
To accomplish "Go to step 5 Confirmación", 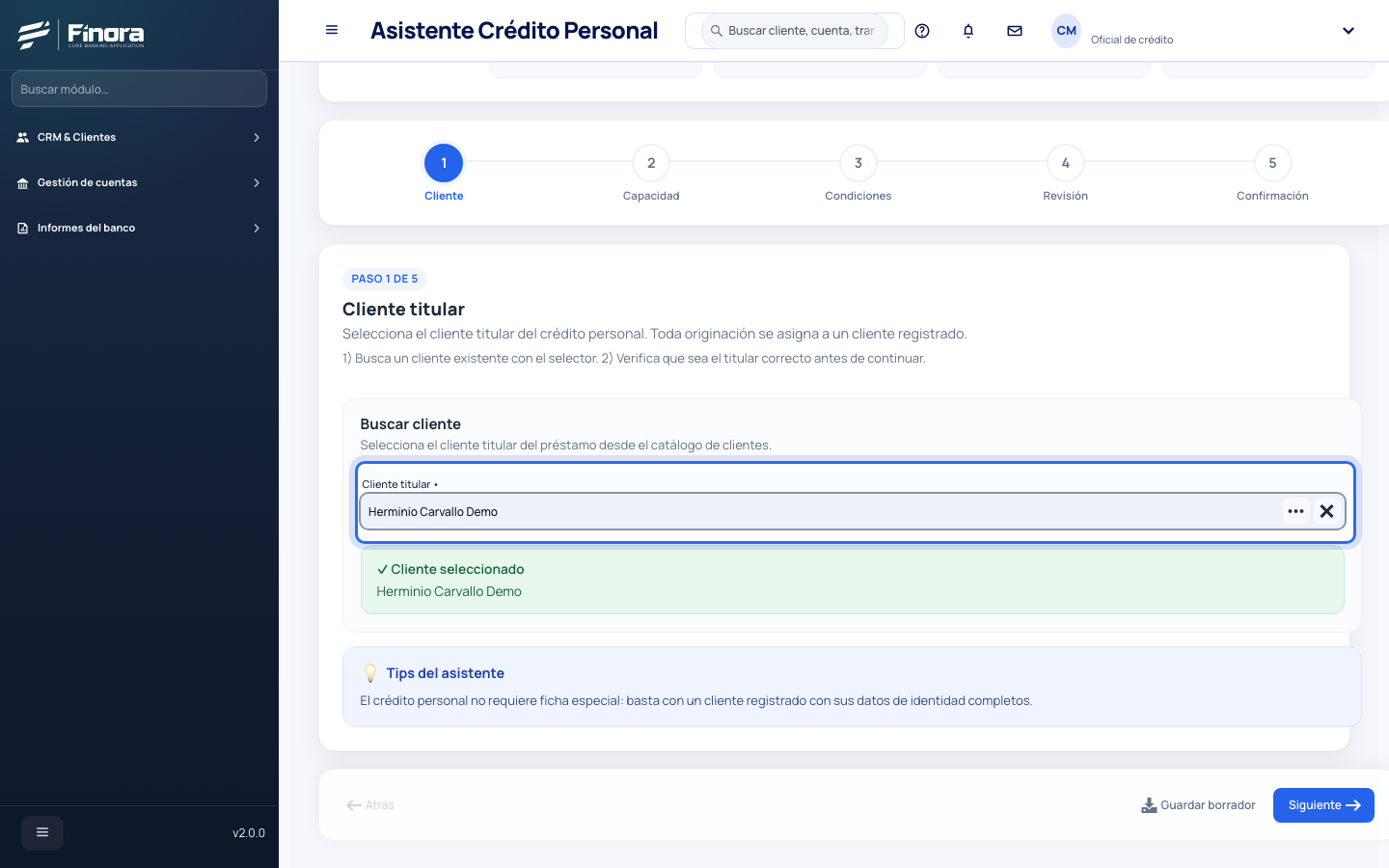I will 1272,174.
